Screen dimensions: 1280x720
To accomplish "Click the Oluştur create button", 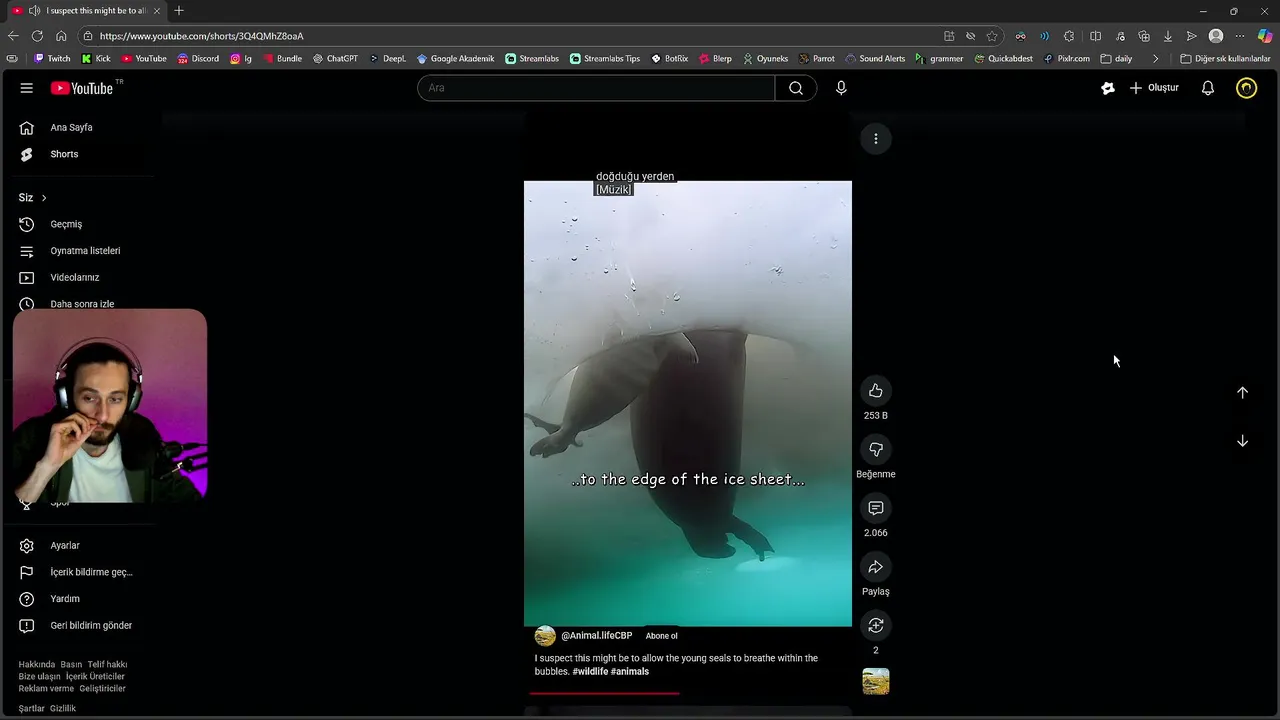I will point(1154,88).
